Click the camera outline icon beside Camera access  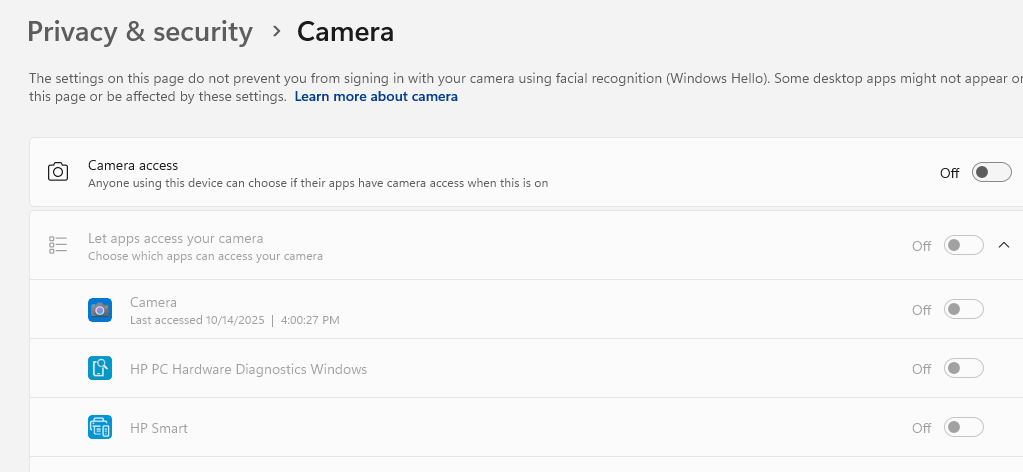[58, 172]
